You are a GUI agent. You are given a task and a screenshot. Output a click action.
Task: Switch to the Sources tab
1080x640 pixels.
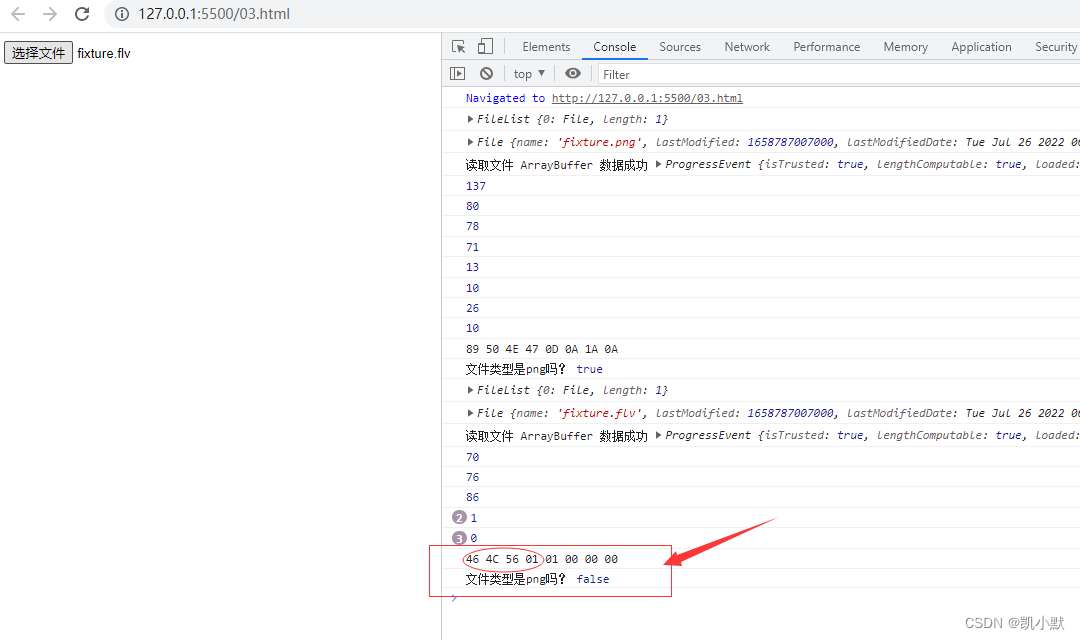(680, 47)
